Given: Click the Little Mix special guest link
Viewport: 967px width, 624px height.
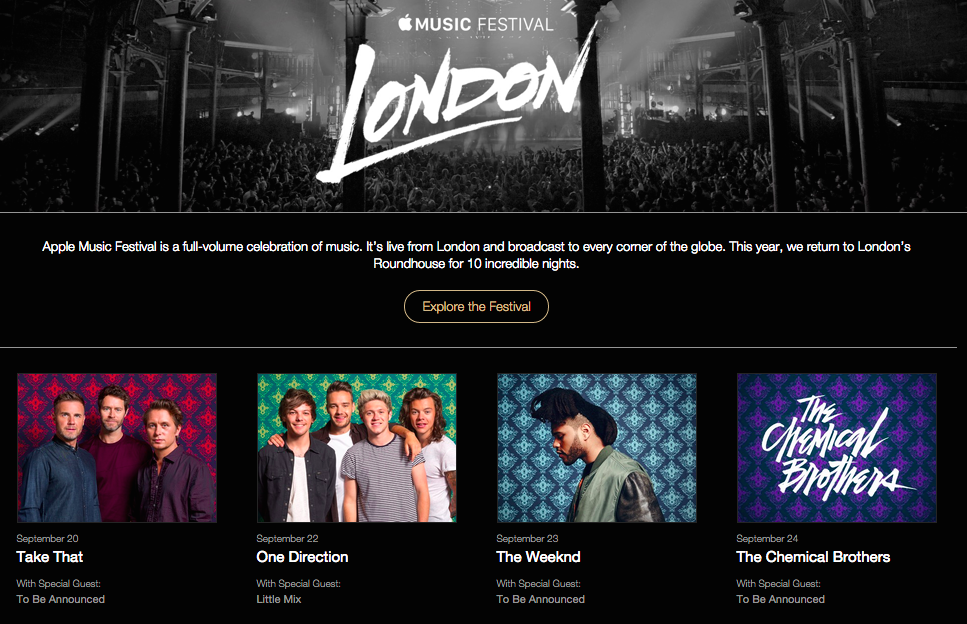Looking at the screenshot, I should pyautogui.click(x=279, y=599).
